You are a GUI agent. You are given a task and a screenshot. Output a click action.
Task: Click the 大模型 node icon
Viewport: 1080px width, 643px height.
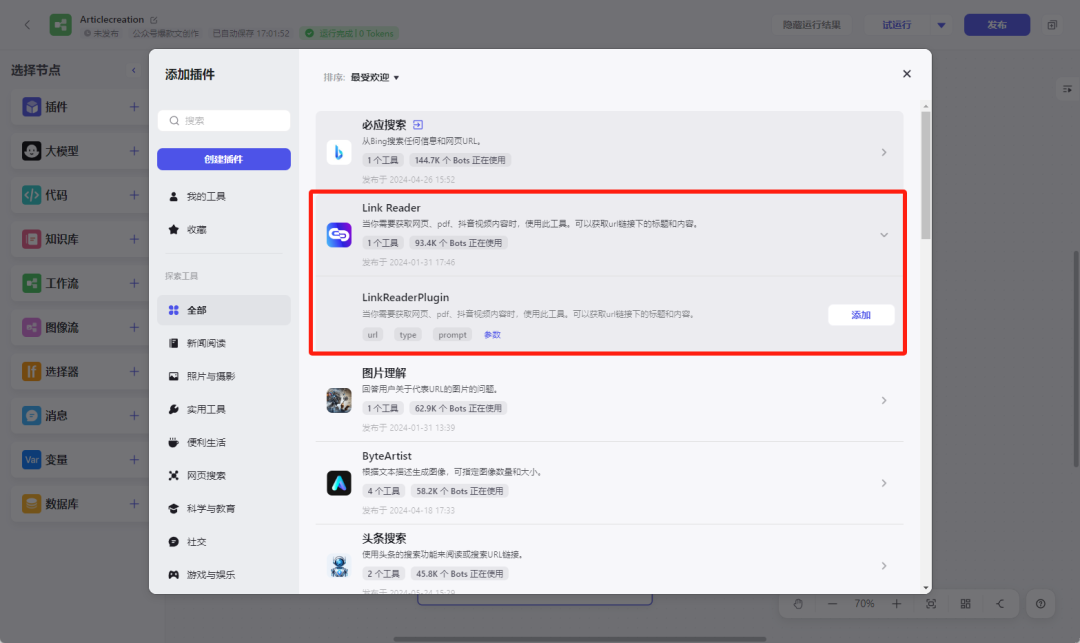click(x=32, y=151)
